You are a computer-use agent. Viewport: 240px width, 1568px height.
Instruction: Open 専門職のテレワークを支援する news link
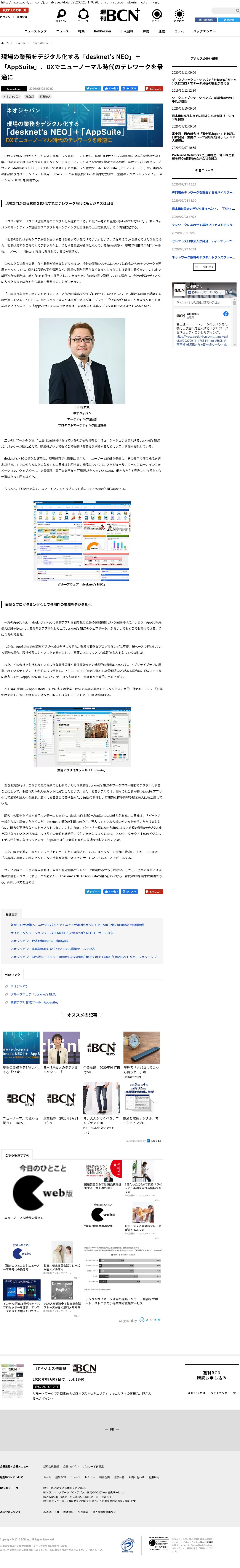(x=203, y=192)
